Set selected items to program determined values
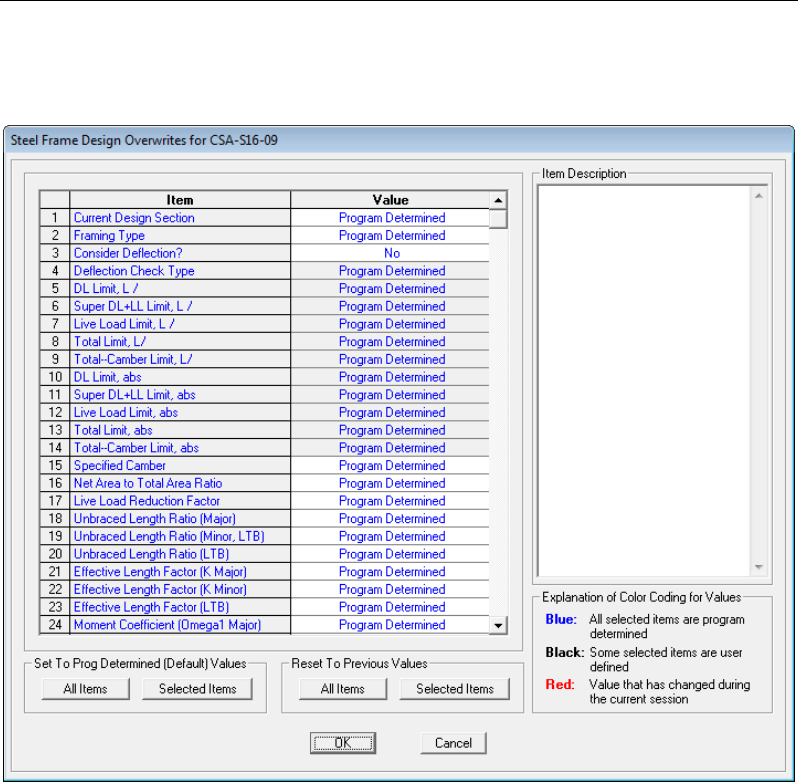This screenshot has width=798, height=782. [197, 689]
